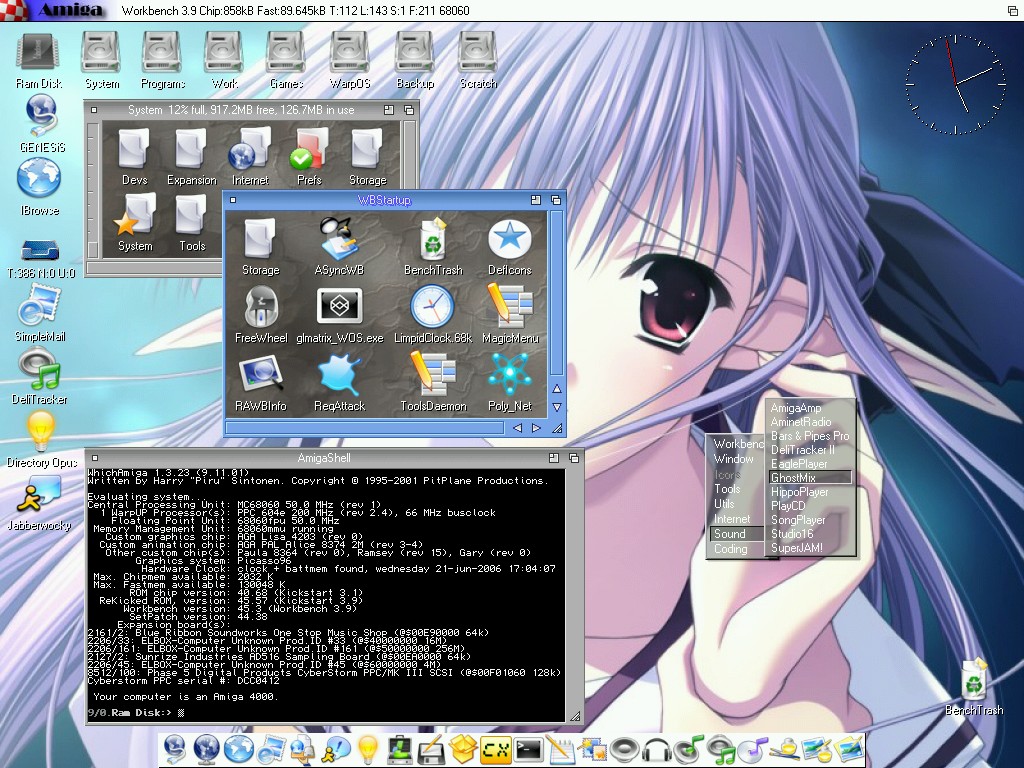Launch GENESiS from the desktop
This screenshot has width=1024, height=768.
[x=42, y=123]
